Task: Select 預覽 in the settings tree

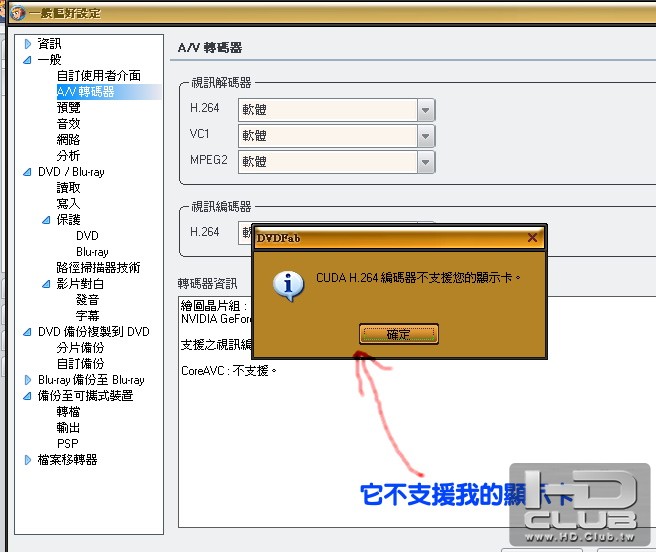Action: [x=68, y=108]
